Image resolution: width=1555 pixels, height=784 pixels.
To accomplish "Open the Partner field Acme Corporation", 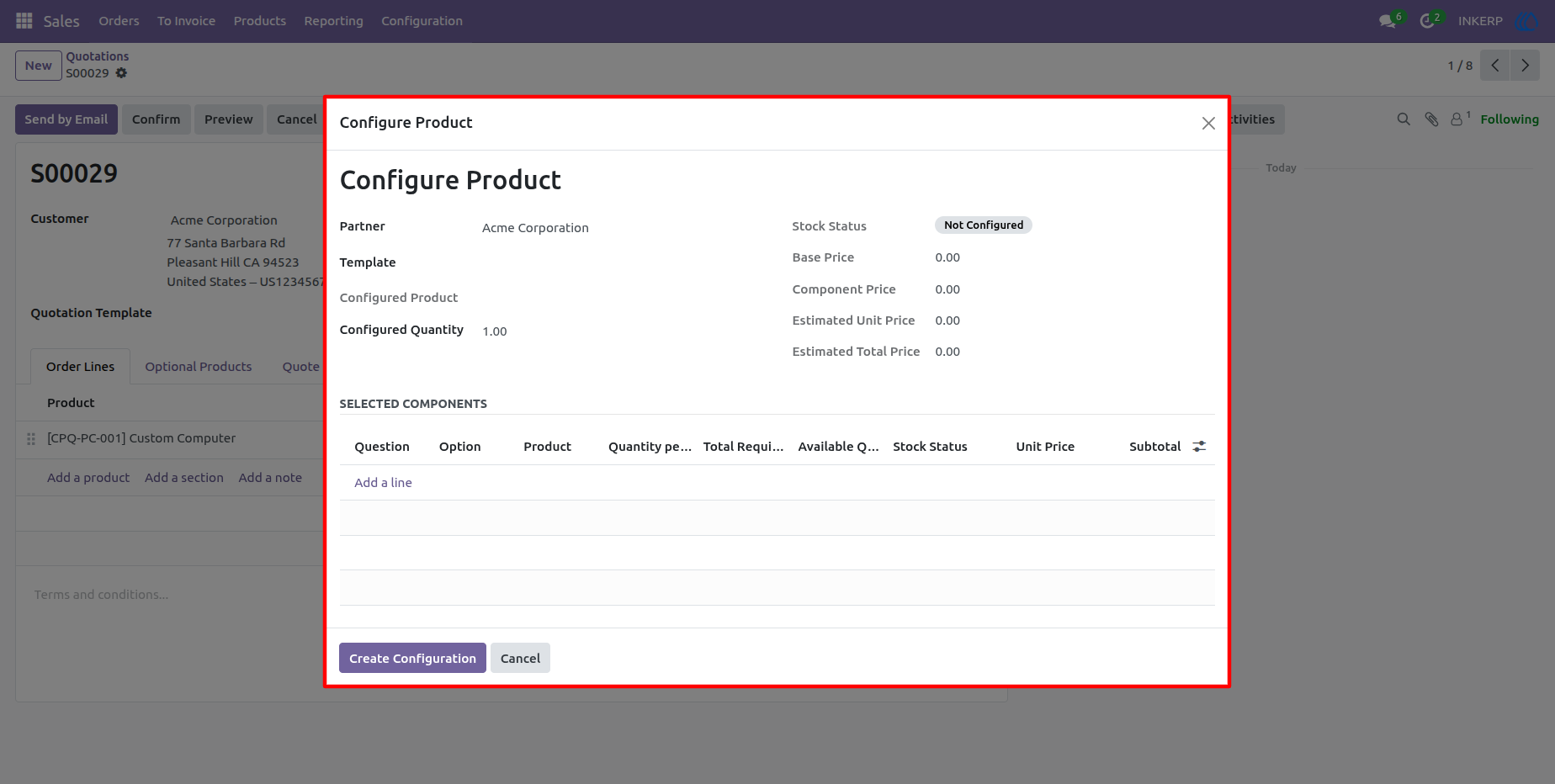I will (623, 228).
